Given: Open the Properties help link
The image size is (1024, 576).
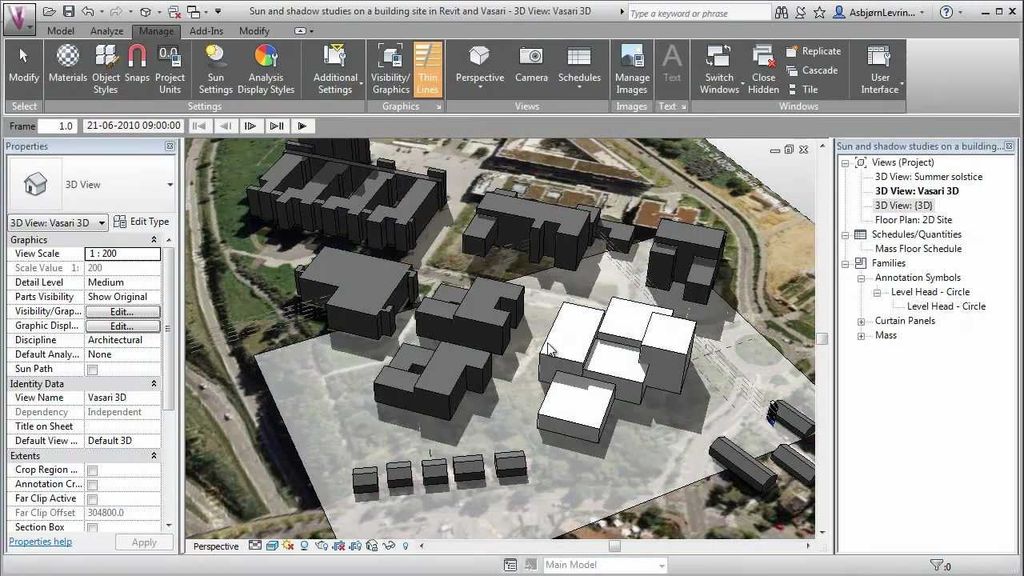Looking at the screenshot, I should [x=40, y=541].
